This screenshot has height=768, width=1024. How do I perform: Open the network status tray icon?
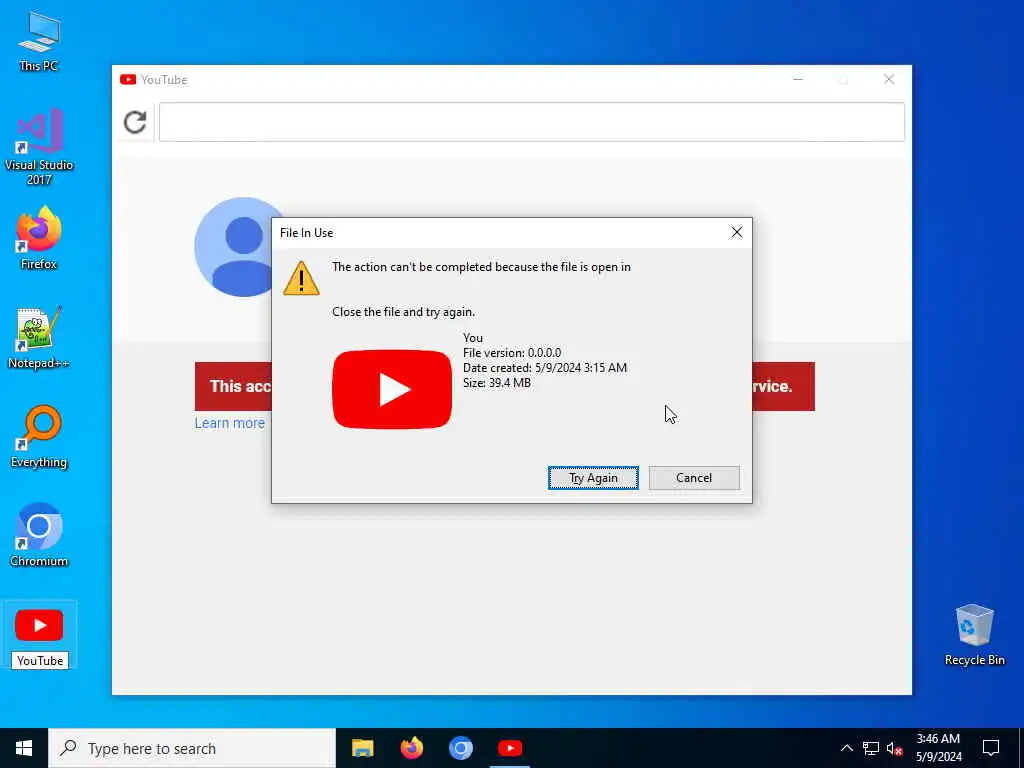coord(871,748)
